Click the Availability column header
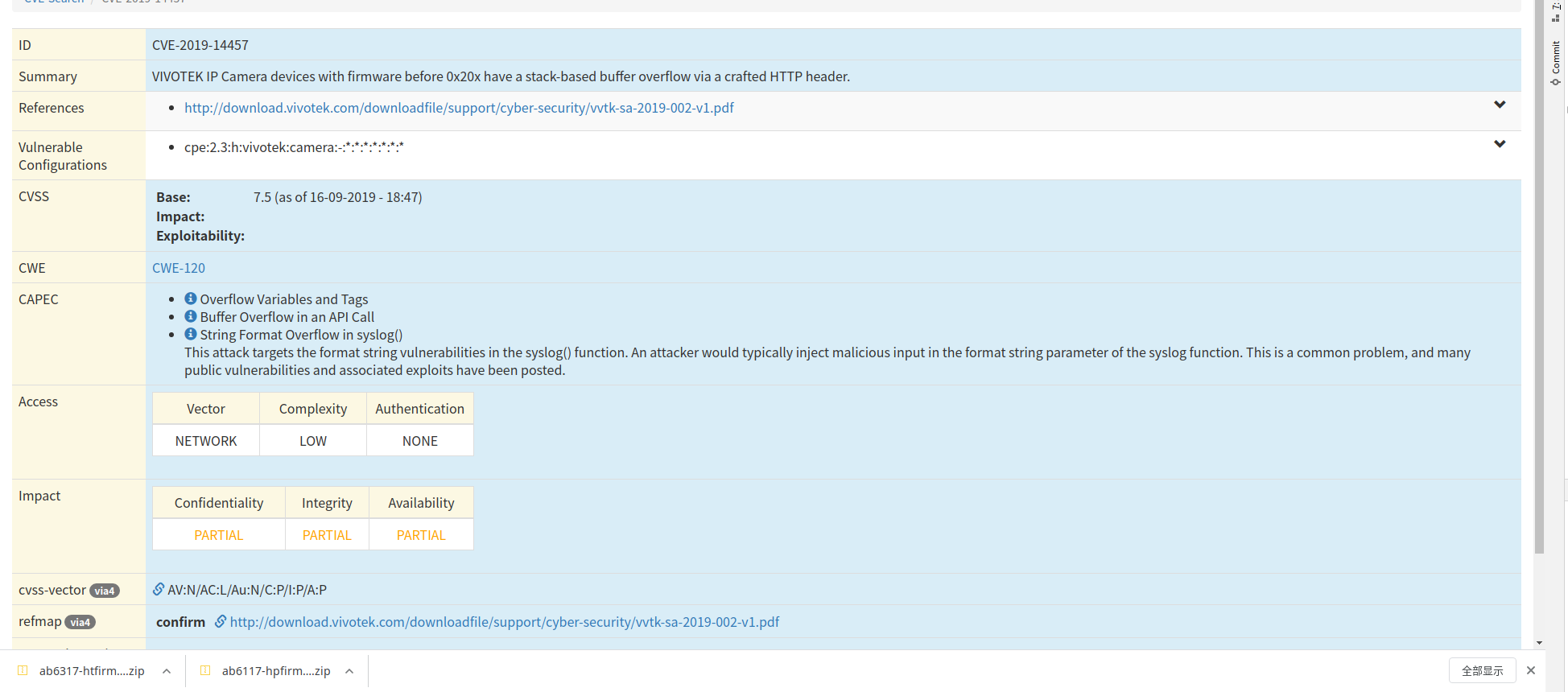Screen dimensions: 1568x692 (421, 503)
